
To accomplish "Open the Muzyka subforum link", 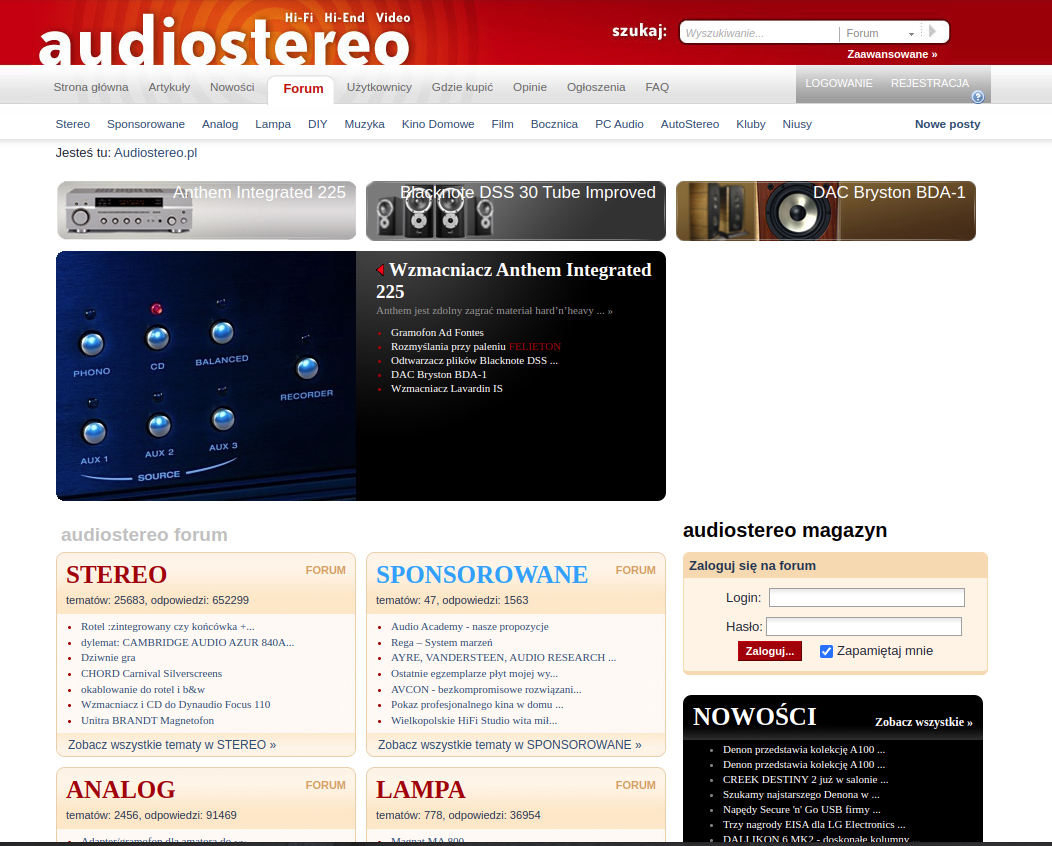I will click(x=364, y=124).
